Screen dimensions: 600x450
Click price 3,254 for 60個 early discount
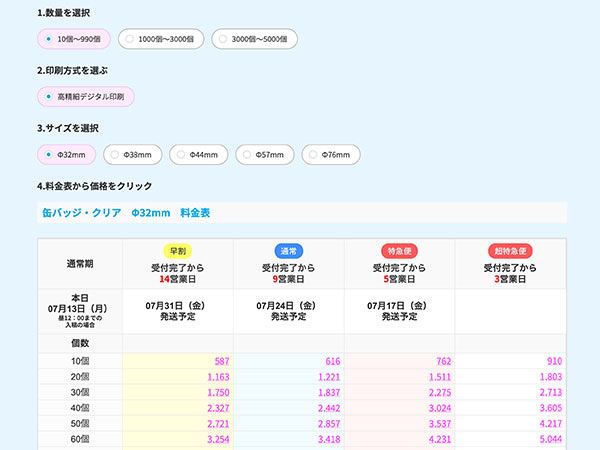(218, 439)
